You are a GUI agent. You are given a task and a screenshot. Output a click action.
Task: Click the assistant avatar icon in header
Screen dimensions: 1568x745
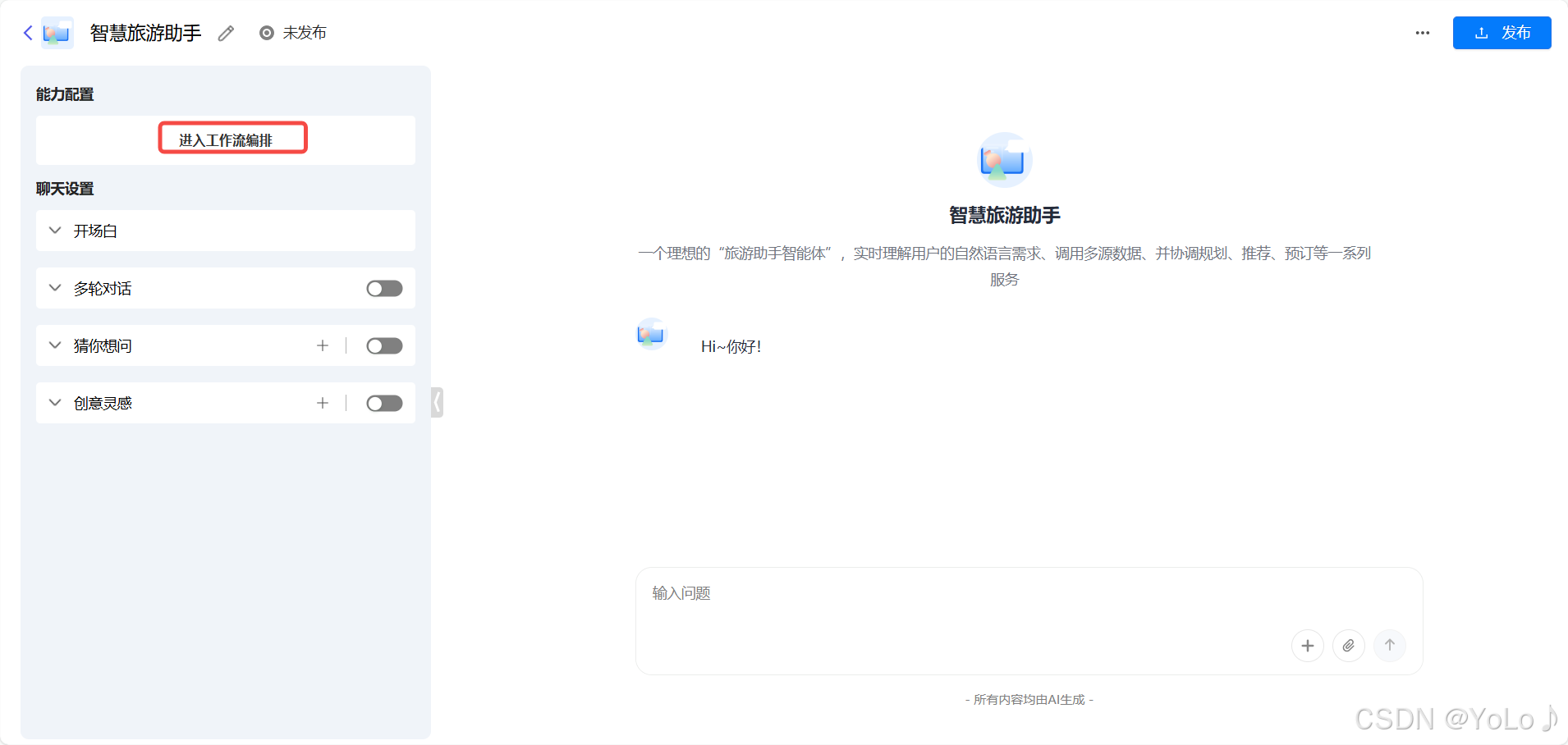click(x=57, y=33)
